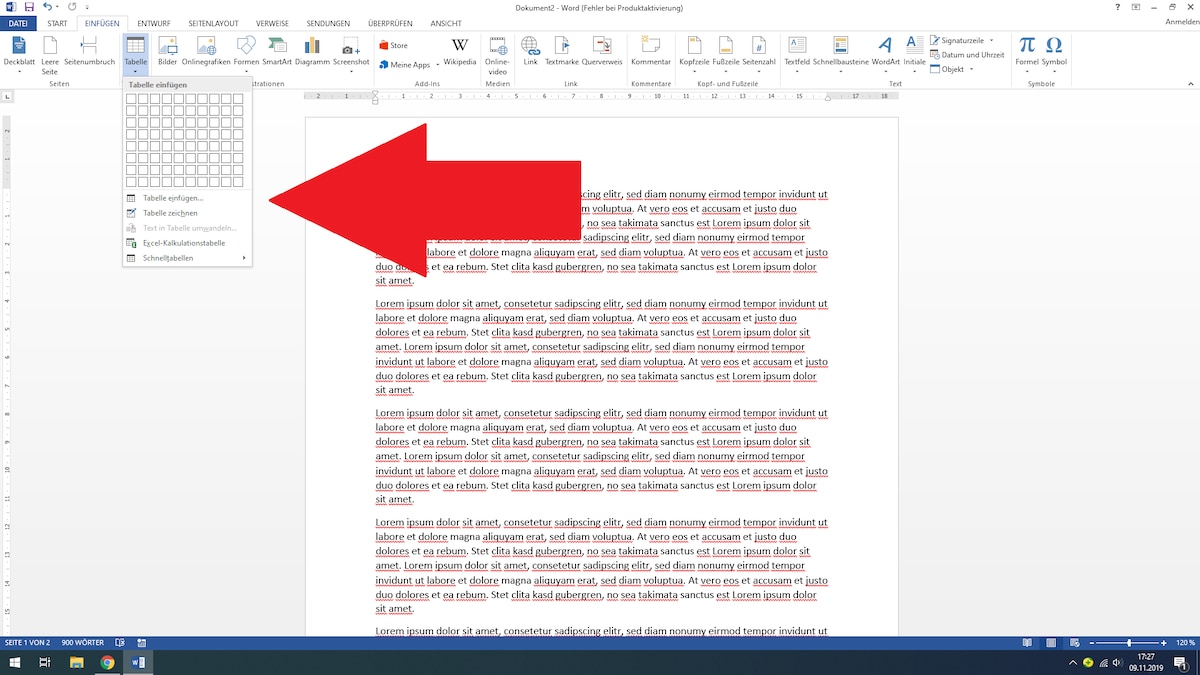Expand the Schnelltabellen submenu
This screenshot has width=1200, height=675.
186,258
